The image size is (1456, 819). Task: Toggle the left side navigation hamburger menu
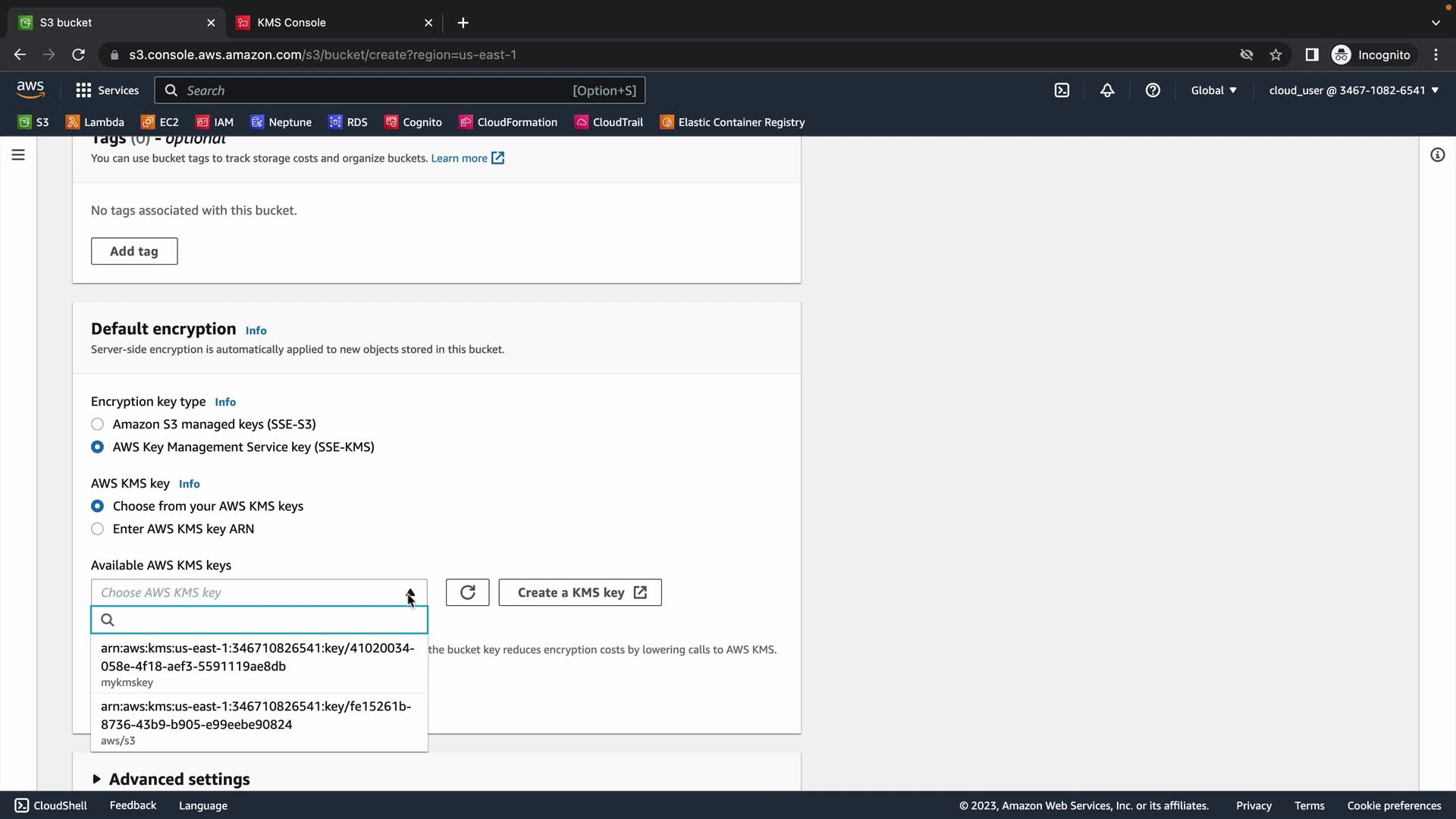[x=18, y=155]
